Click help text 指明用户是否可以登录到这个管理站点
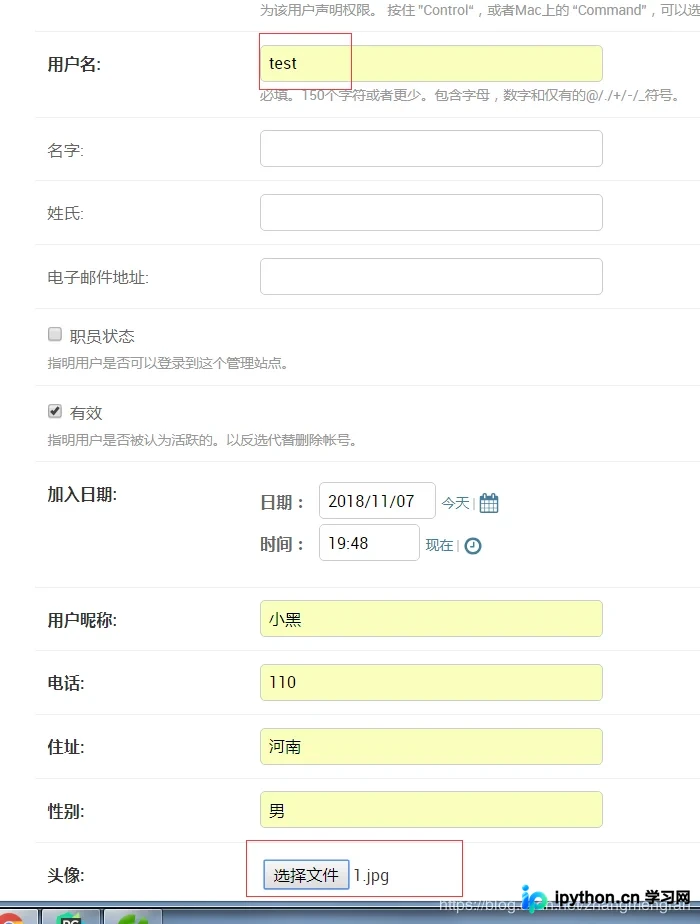 point(167,363)
